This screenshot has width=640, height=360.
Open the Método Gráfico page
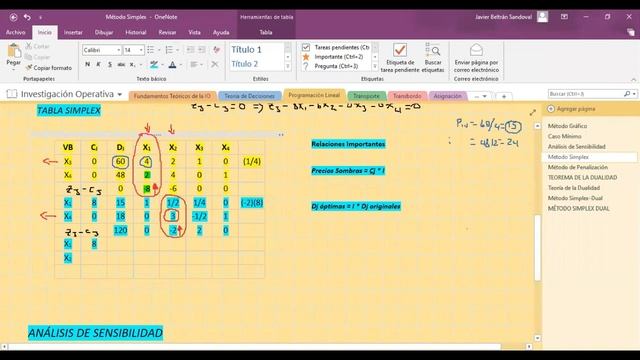pos(567,126)
